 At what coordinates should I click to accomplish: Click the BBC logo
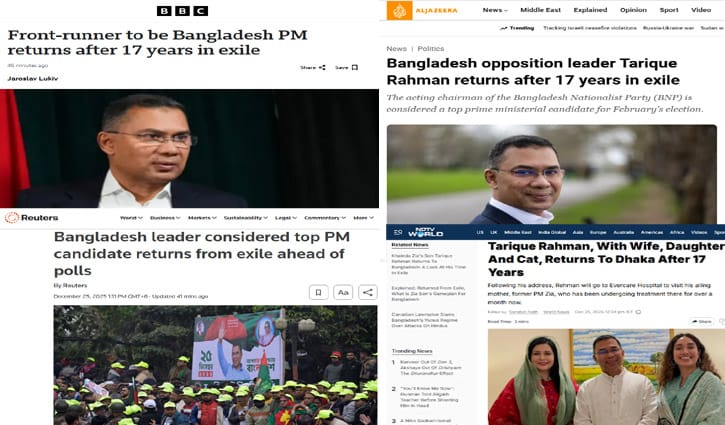coord(182,11)
